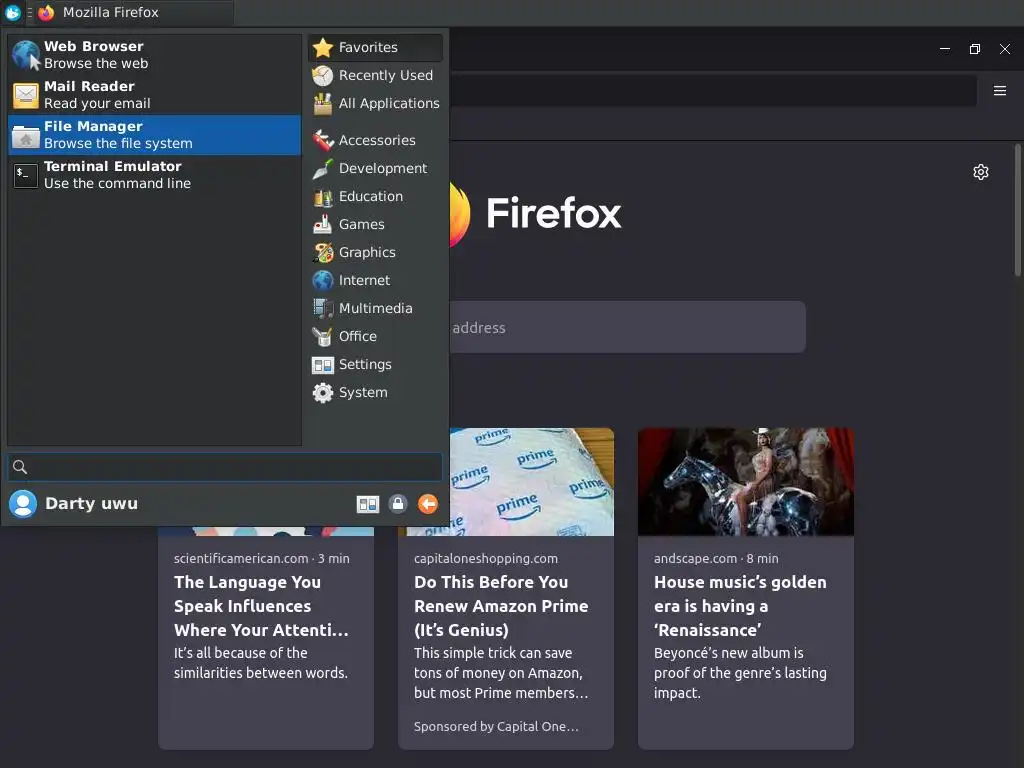Image resolution: width=1024 pixels, height=768 pixels.
Task: Launch Web Browser from favorites
Action: (x=154, y=55)
